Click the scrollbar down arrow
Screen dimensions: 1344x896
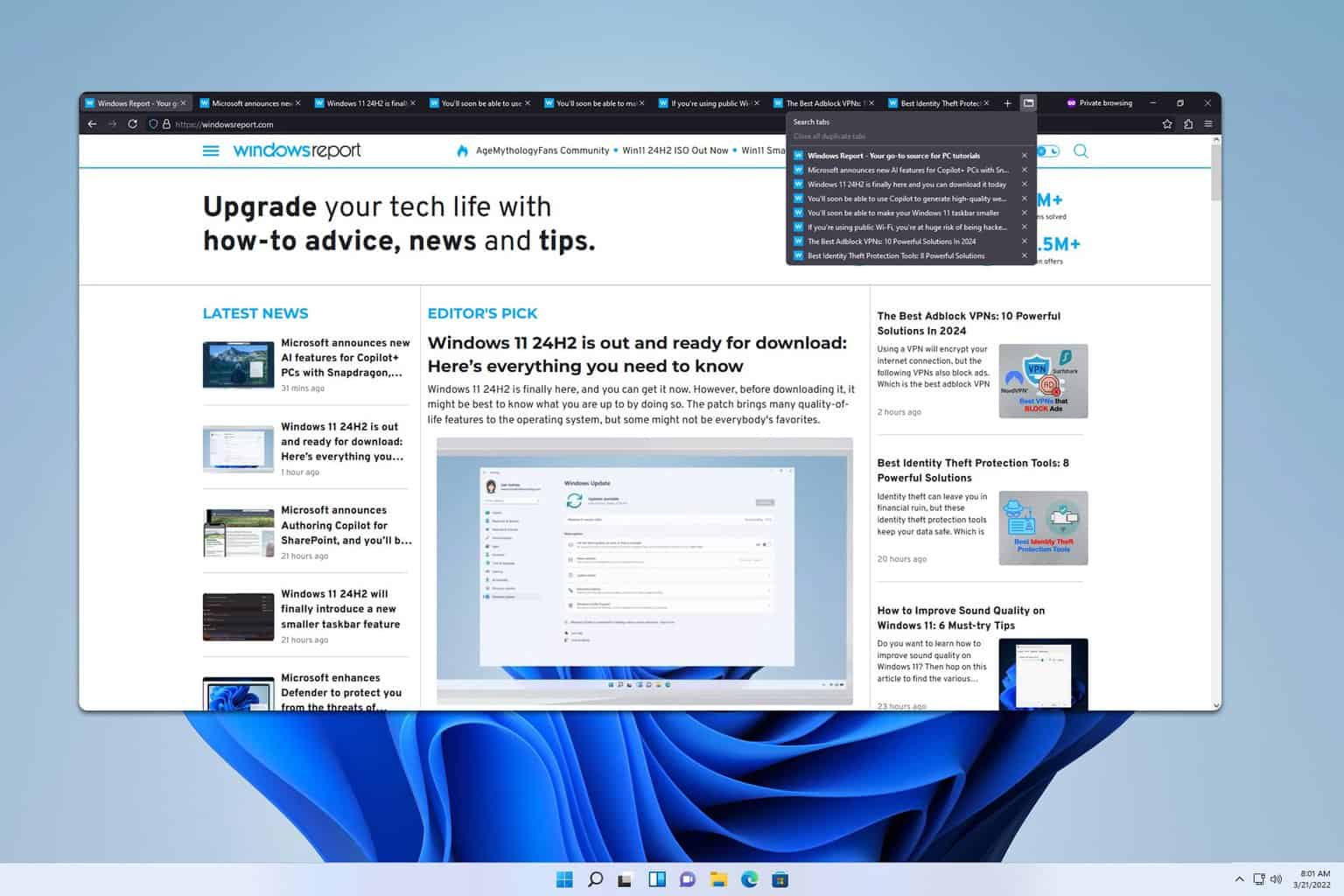pos(1215,705)
